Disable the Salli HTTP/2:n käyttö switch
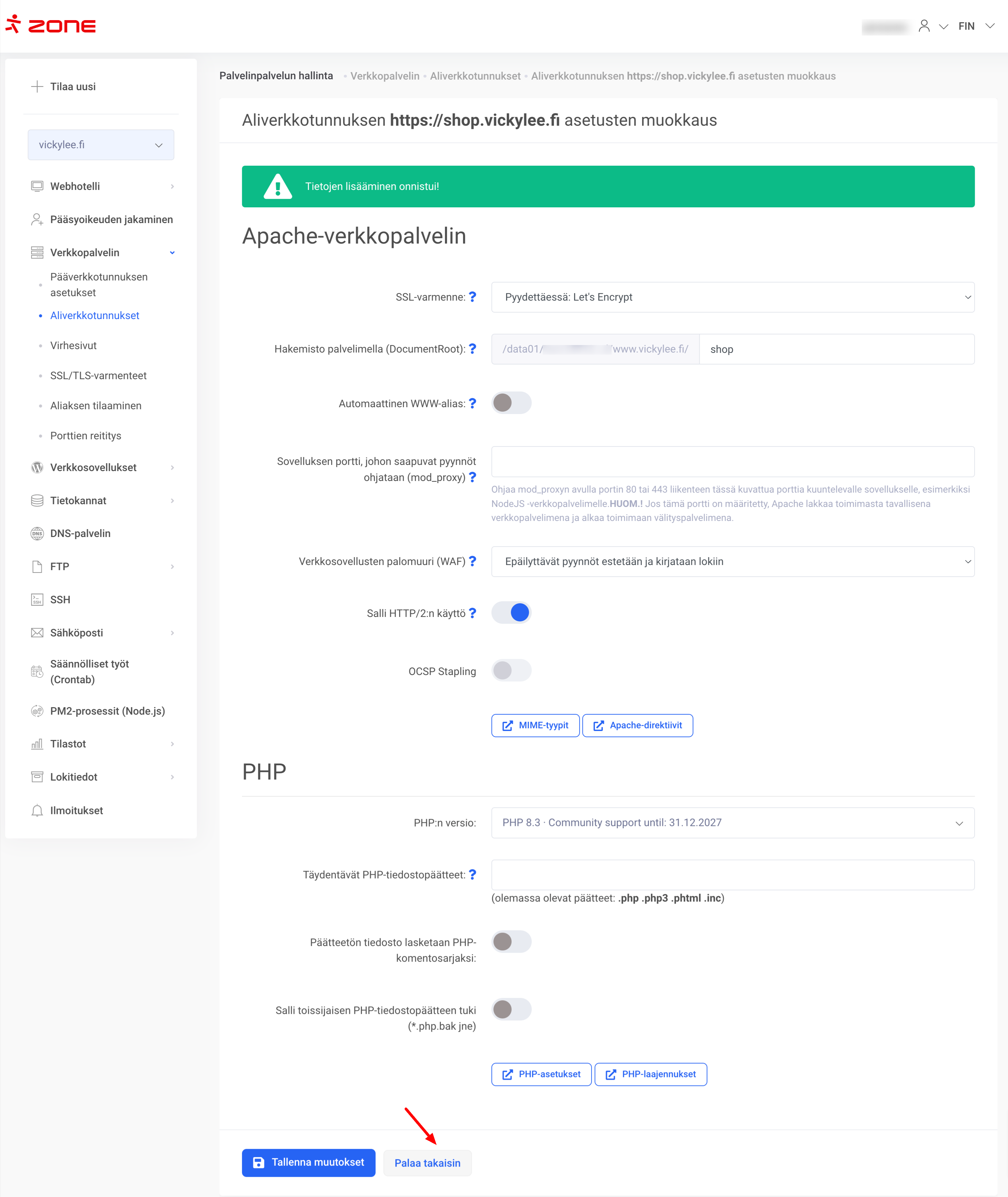1008x1197 pixels. click(511, 613)
